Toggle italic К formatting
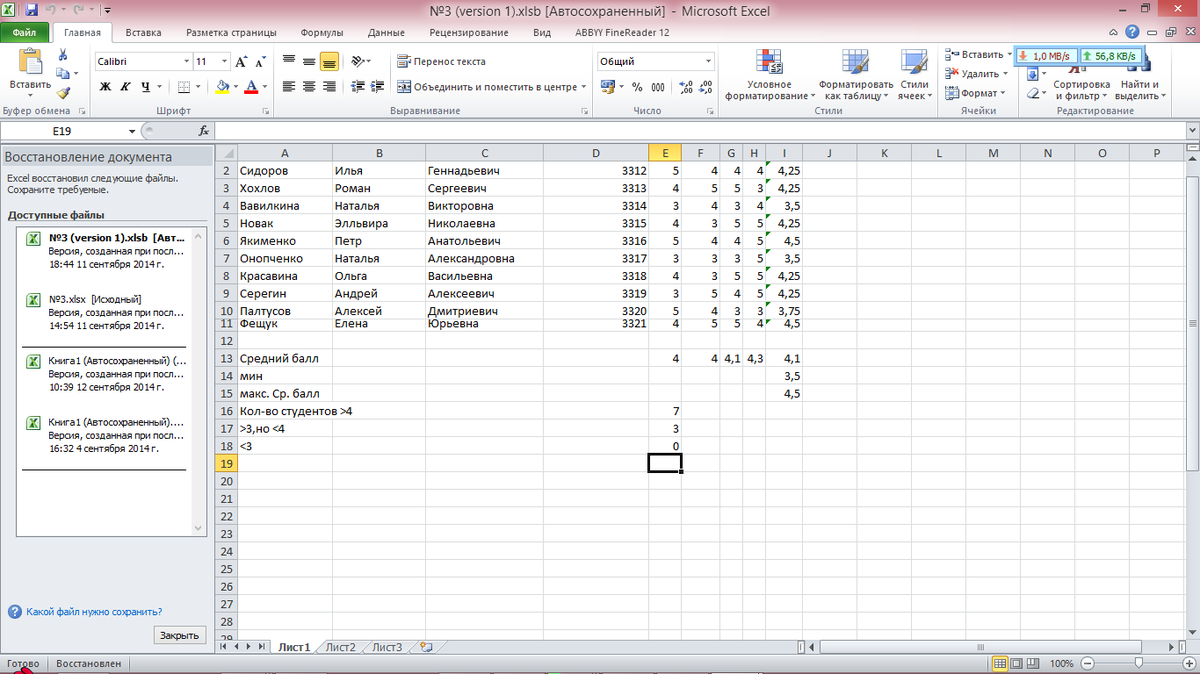The height and width of the screenshot is (674, 1200). (x=125, y=87)
